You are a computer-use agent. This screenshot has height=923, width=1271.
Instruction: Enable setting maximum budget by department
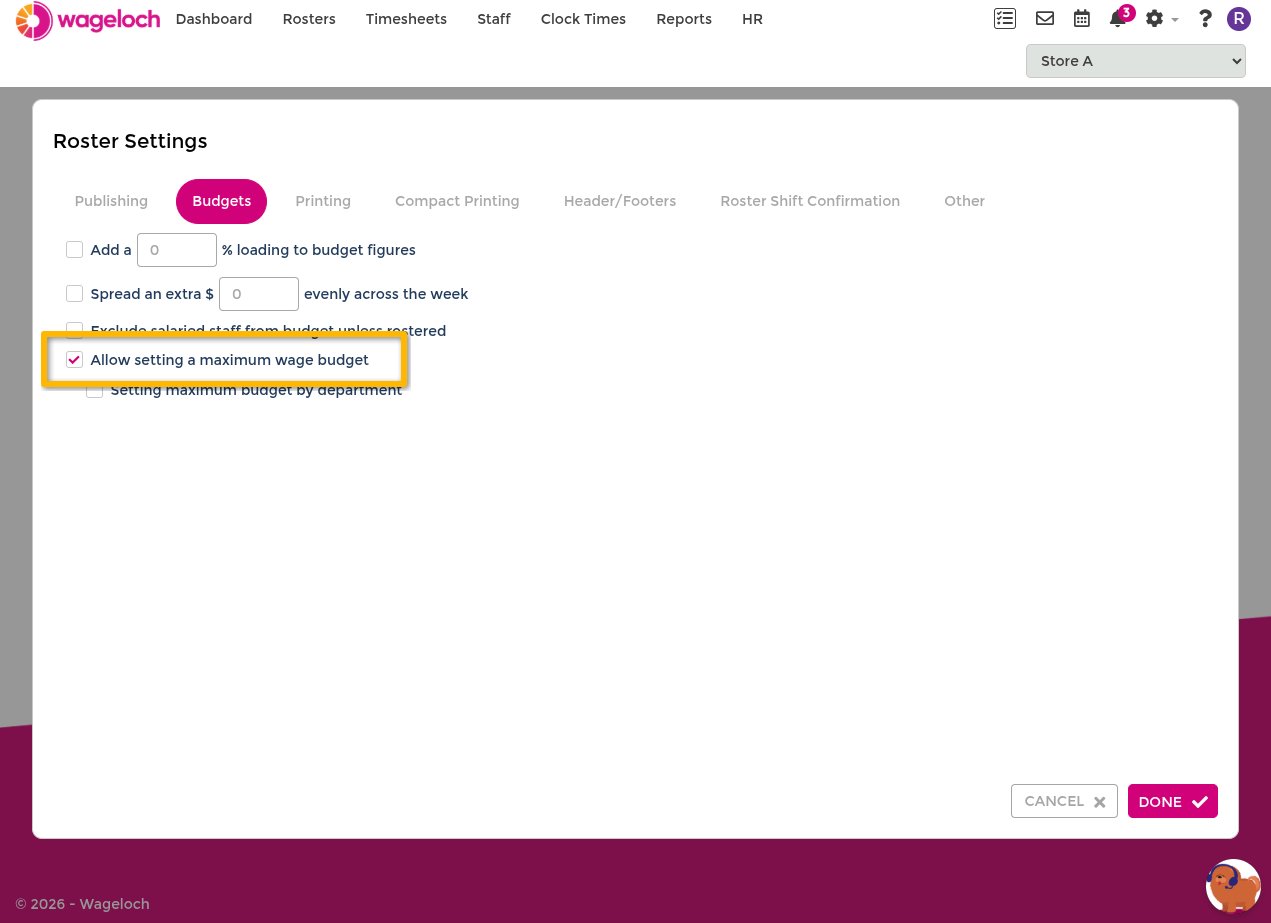[94, 391]
